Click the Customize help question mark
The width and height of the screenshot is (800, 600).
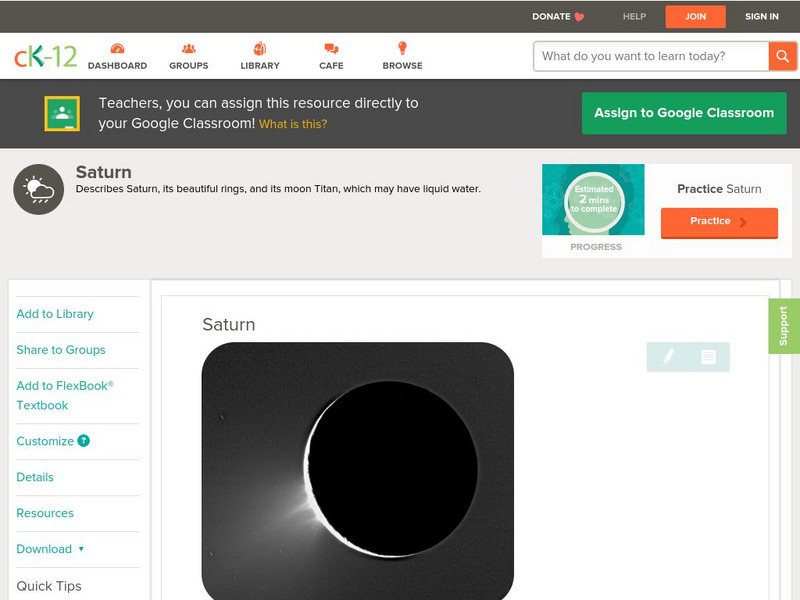84,441
